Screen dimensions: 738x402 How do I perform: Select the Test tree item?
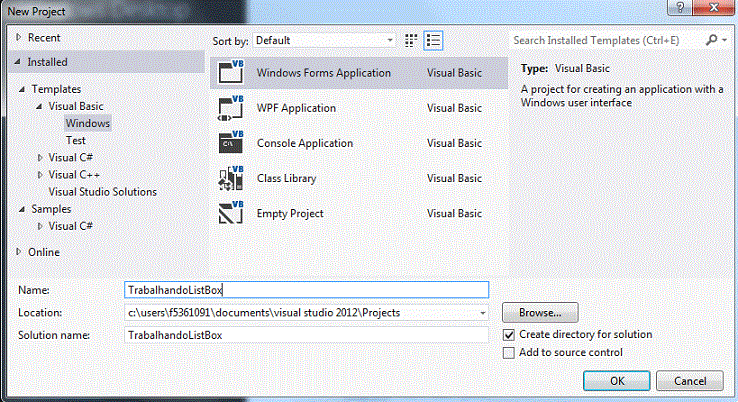(x=76, y=140)
